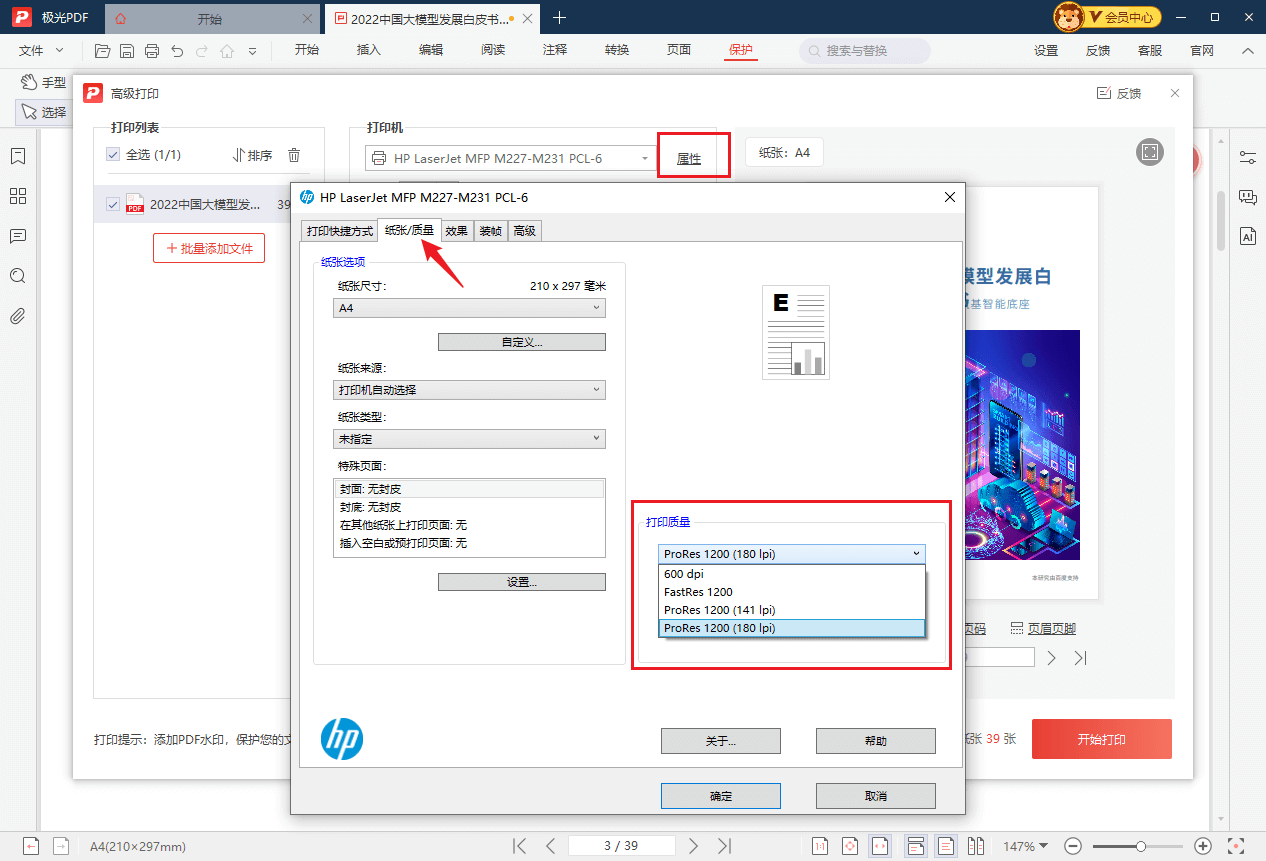The image size is (1266, 861).
Task: Click the fit-to-page icon on status bar
Action: point(848,845)
